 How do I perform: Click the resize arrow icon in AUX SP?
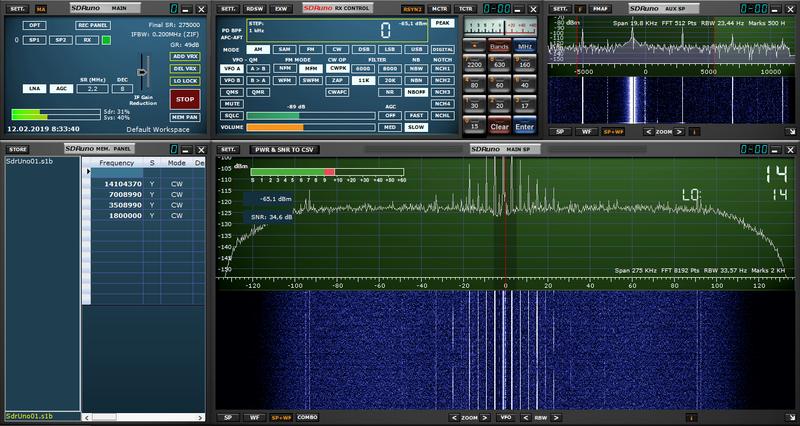click(790, 132)
